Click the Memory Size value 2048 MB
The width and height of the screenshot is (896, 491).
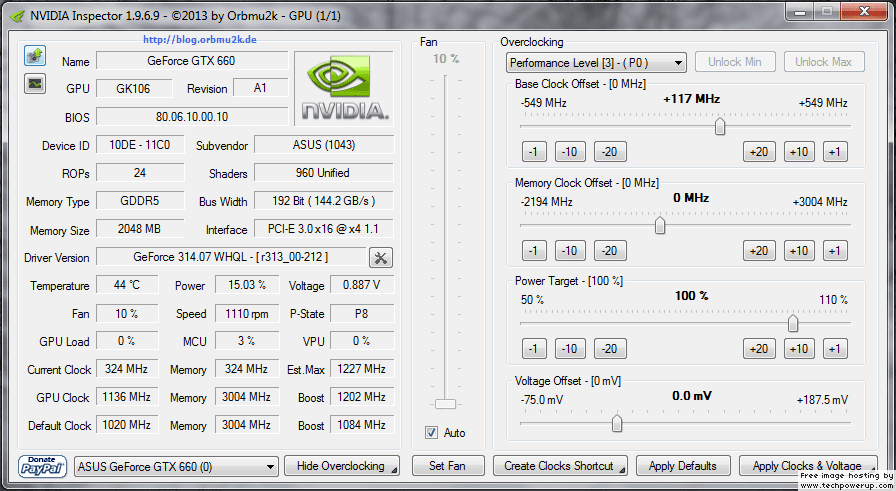[x=140, y=229]
